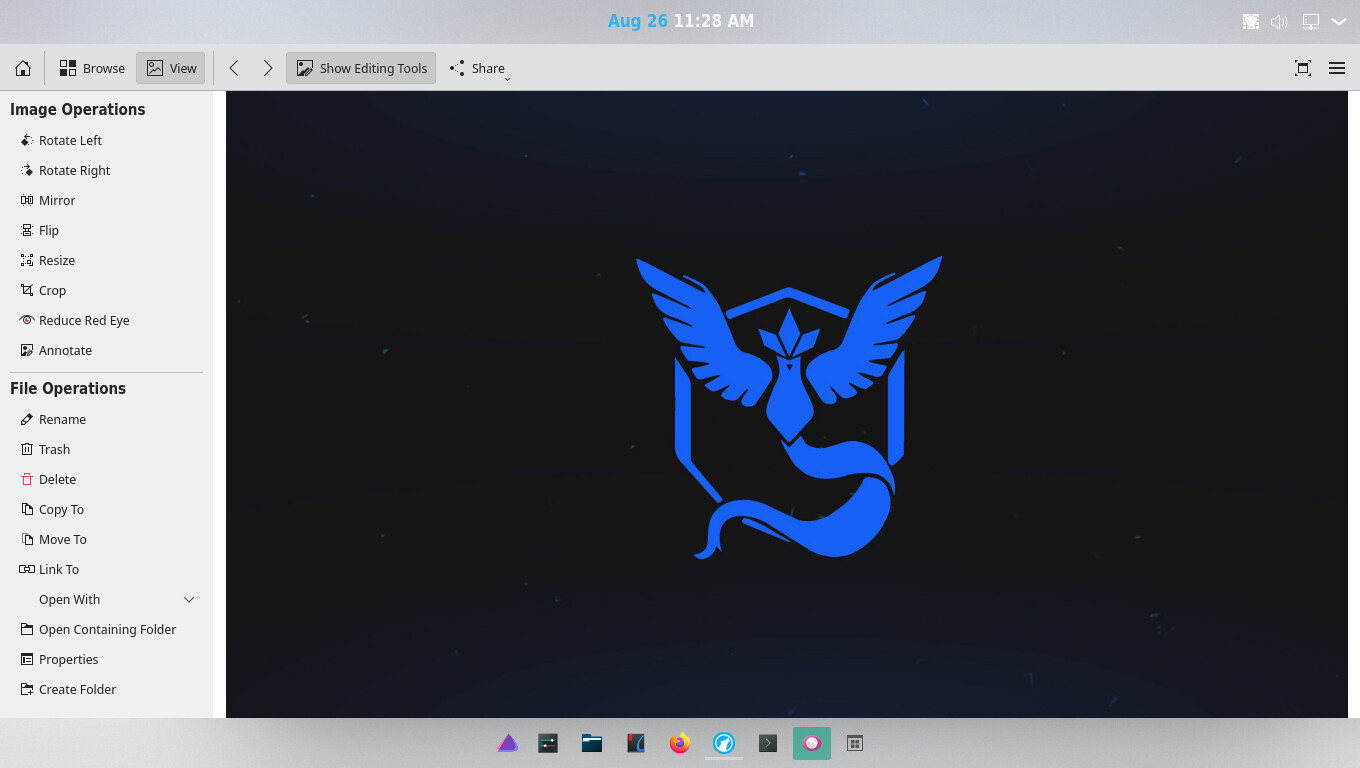Toggle the View mode button
Screen dimensions: 1360x768
(171, 68)
